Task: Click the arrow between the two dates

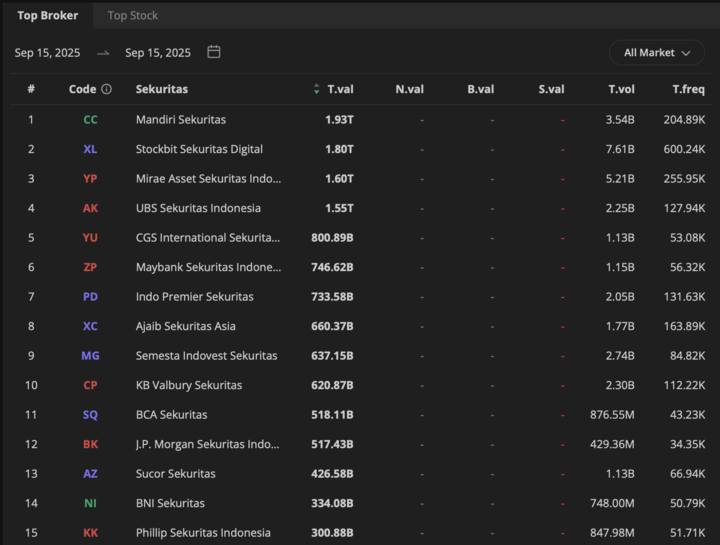Action: point(103,53)
